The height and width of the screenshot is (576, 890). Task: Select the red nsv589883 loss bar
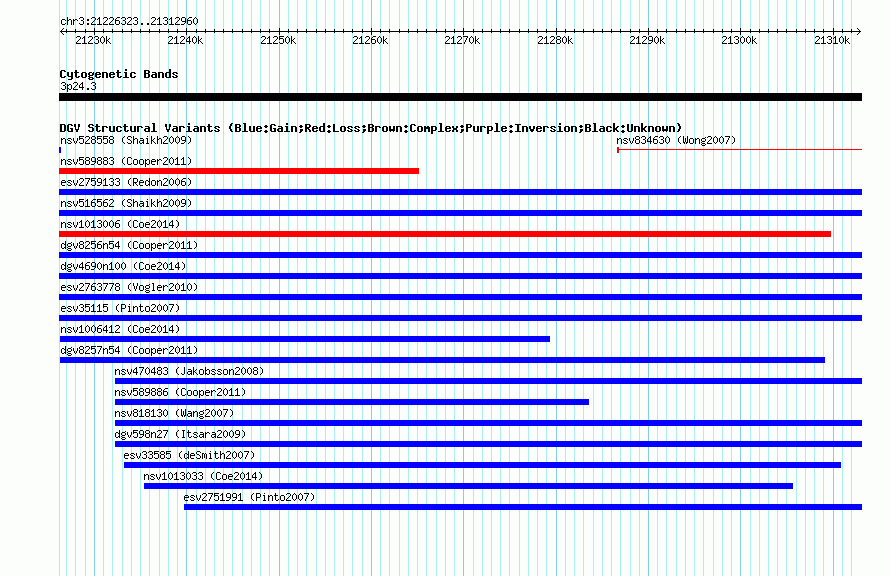click(x=239, y=171)
